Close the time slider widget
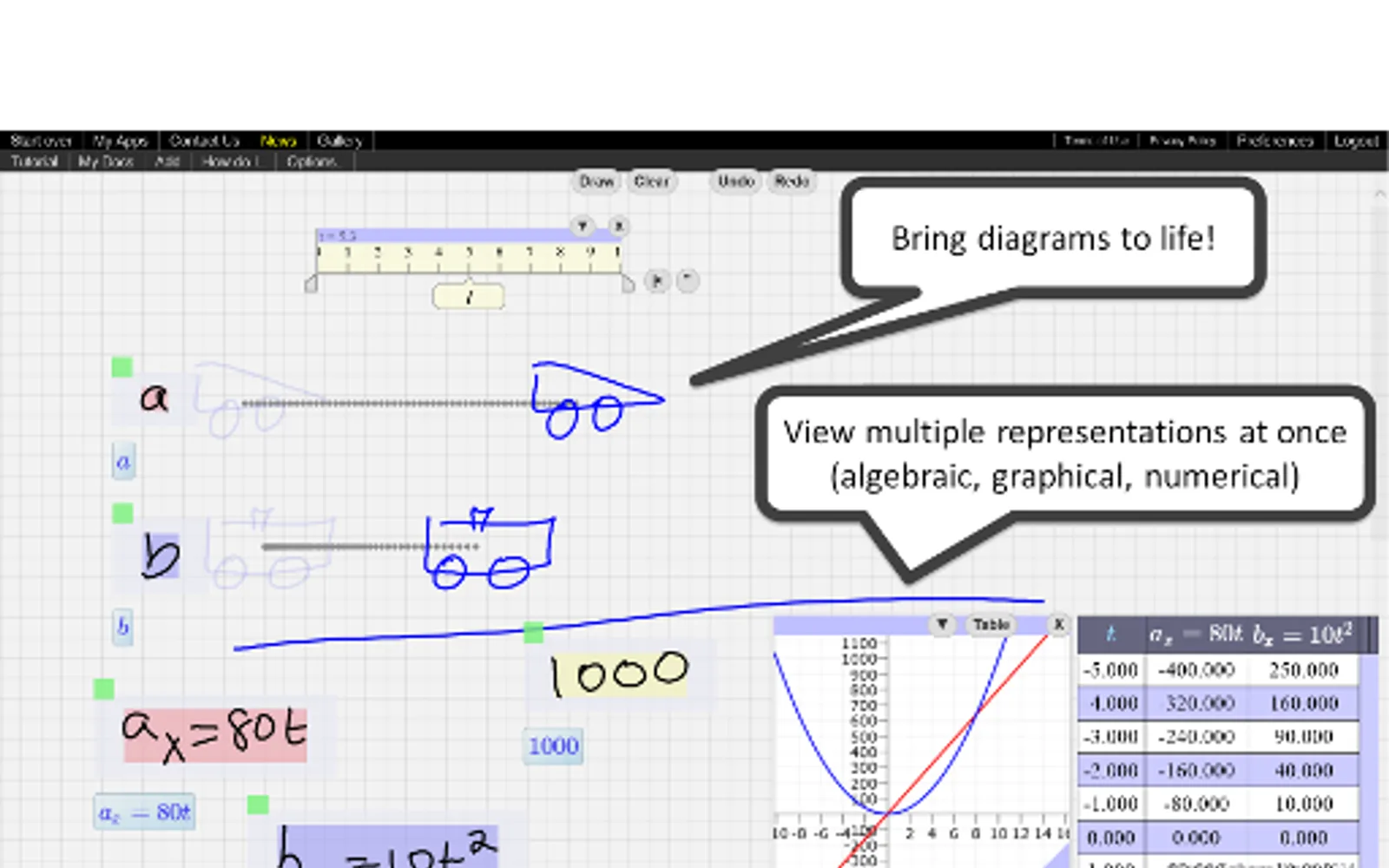 point(618,227)
